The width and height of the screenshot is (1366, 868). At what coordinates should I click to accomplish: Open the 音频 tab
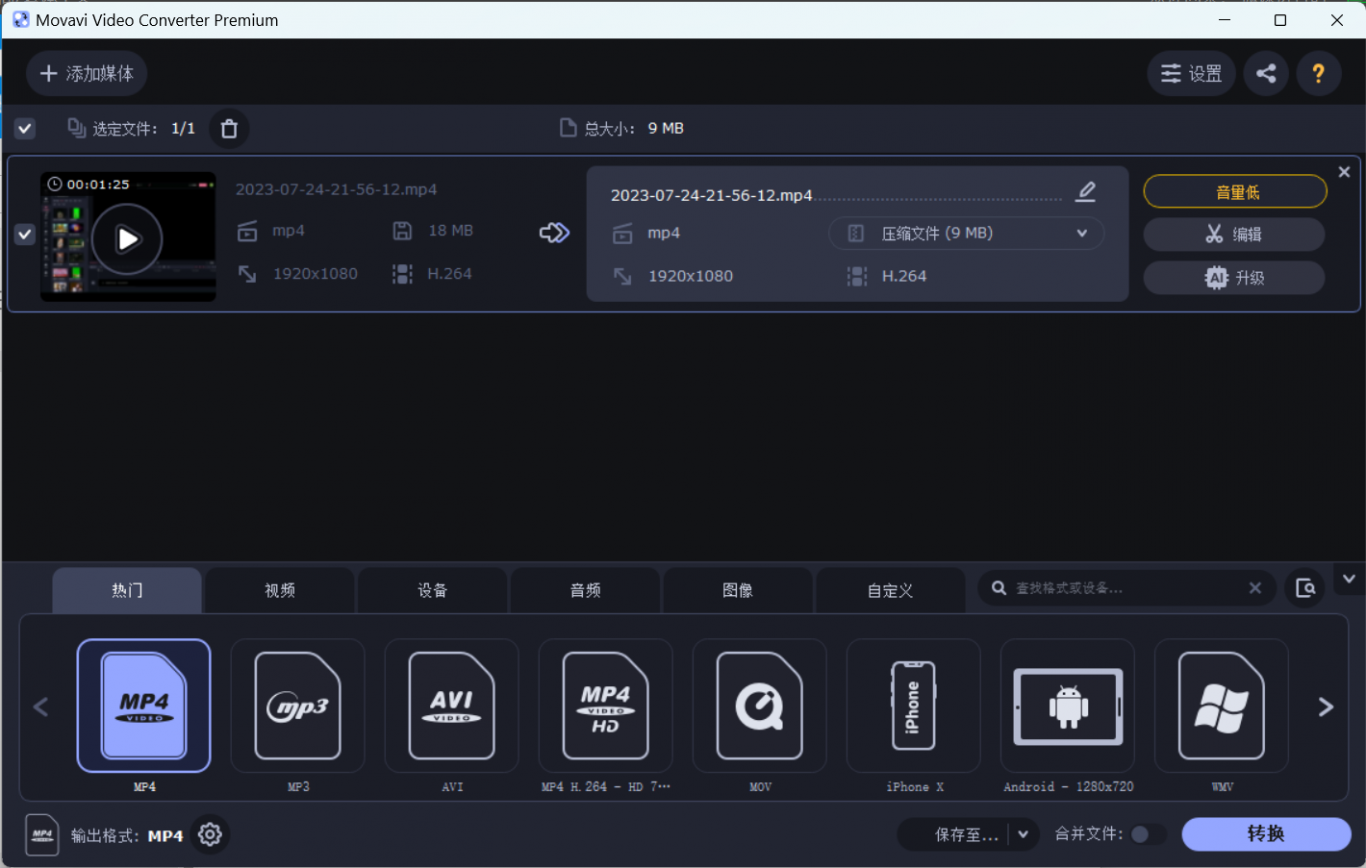585,590
